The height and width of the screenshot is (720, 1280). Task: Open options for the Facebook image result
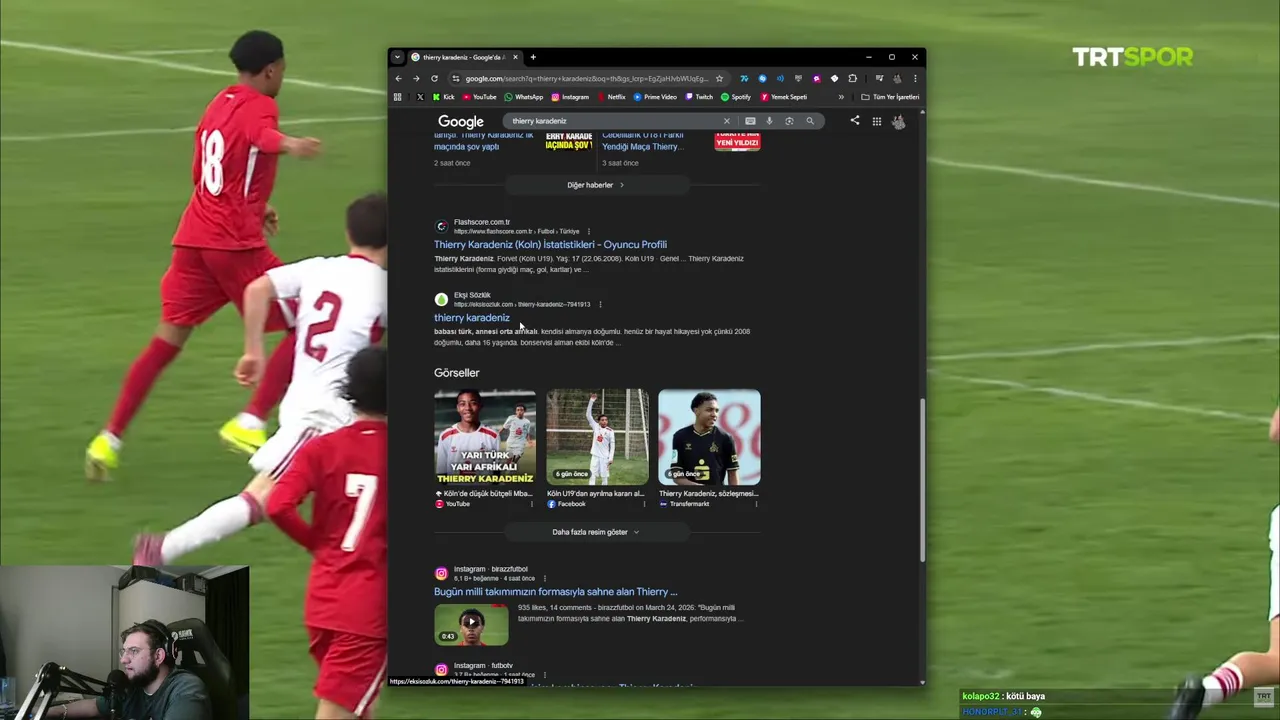tap(644, 504)
